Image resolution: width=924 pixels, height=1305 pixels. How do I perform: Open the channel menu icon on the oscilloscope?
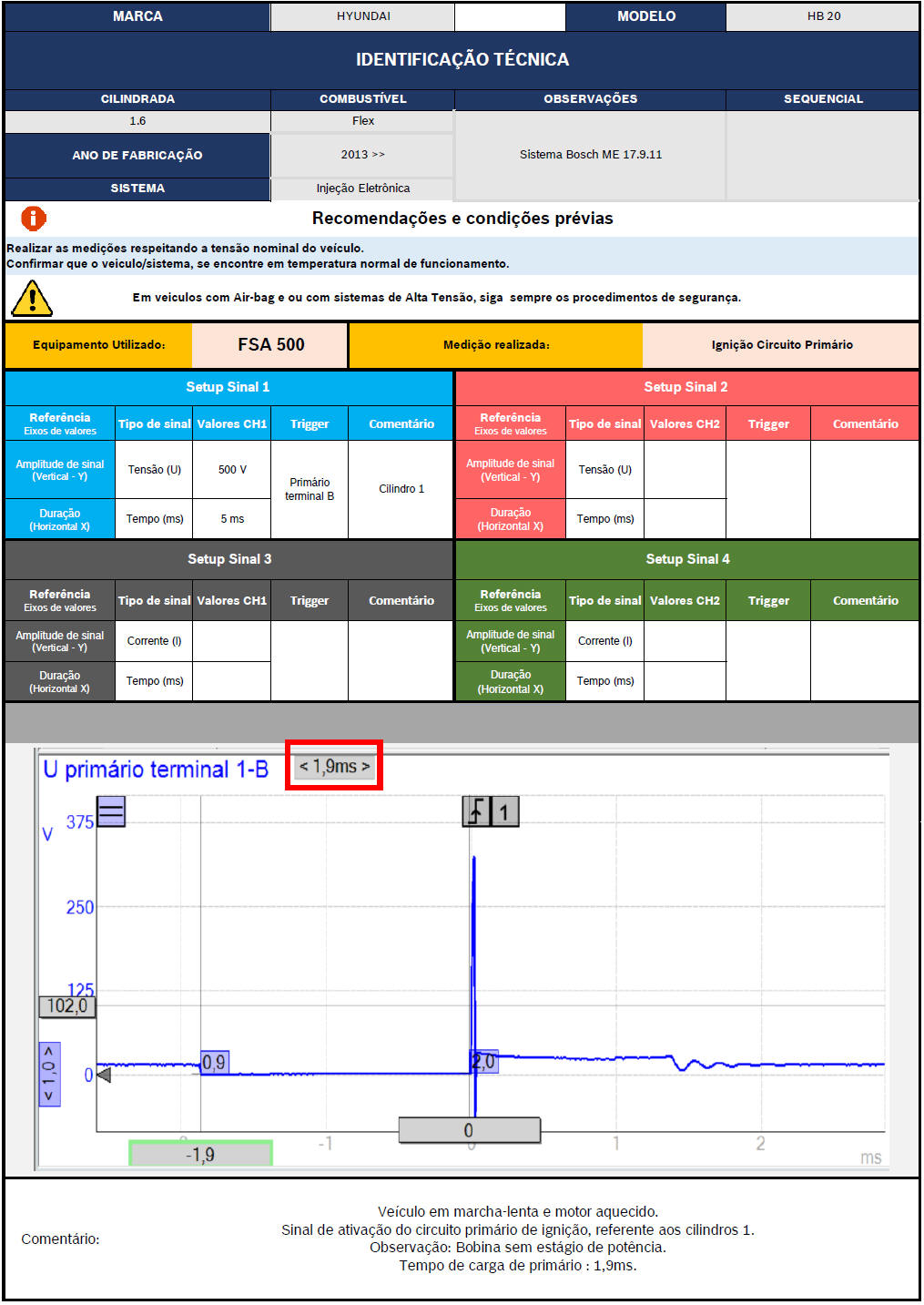tap(111, 811)
